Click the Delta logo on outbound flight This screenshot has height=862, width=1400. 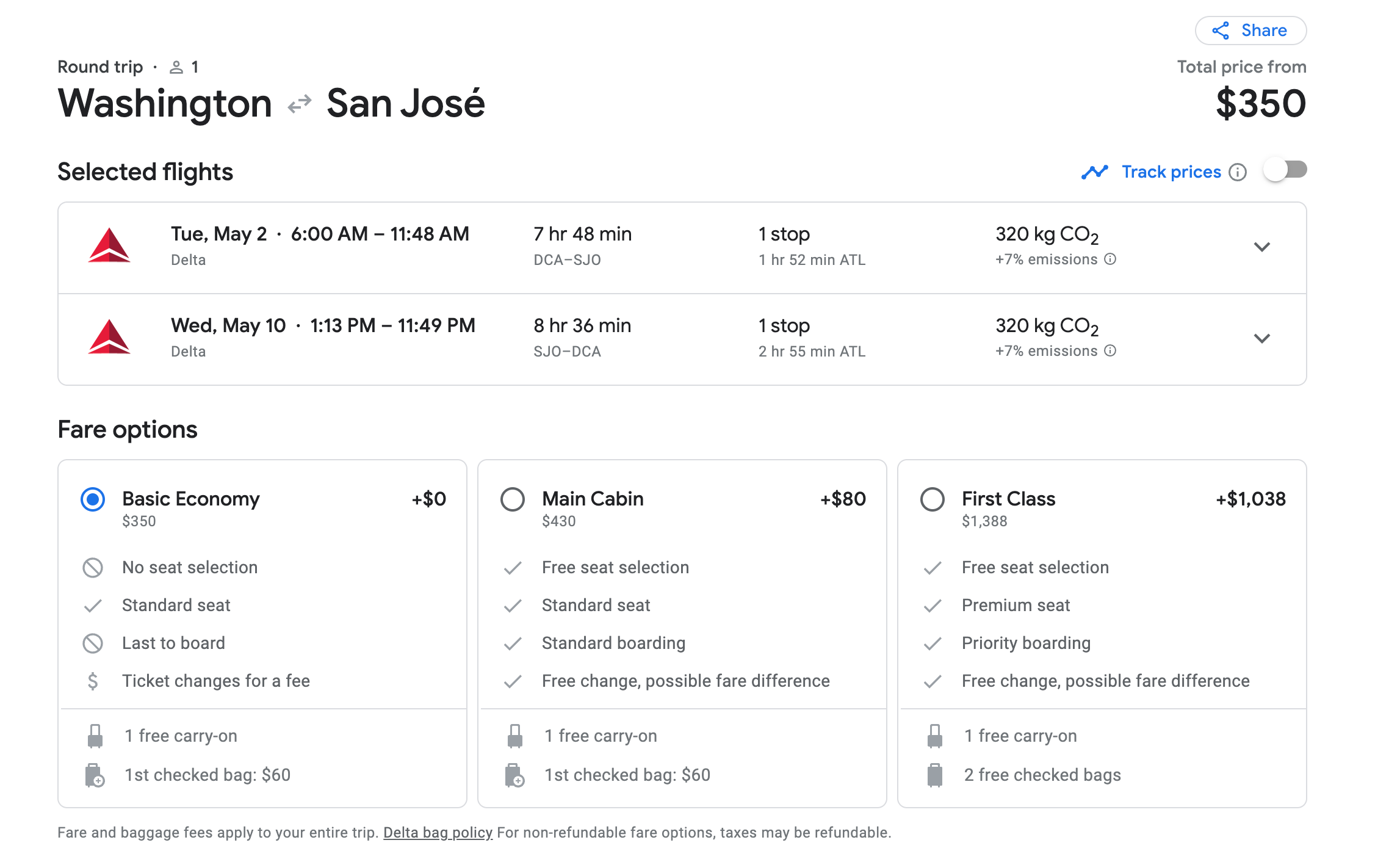[109, 246]
